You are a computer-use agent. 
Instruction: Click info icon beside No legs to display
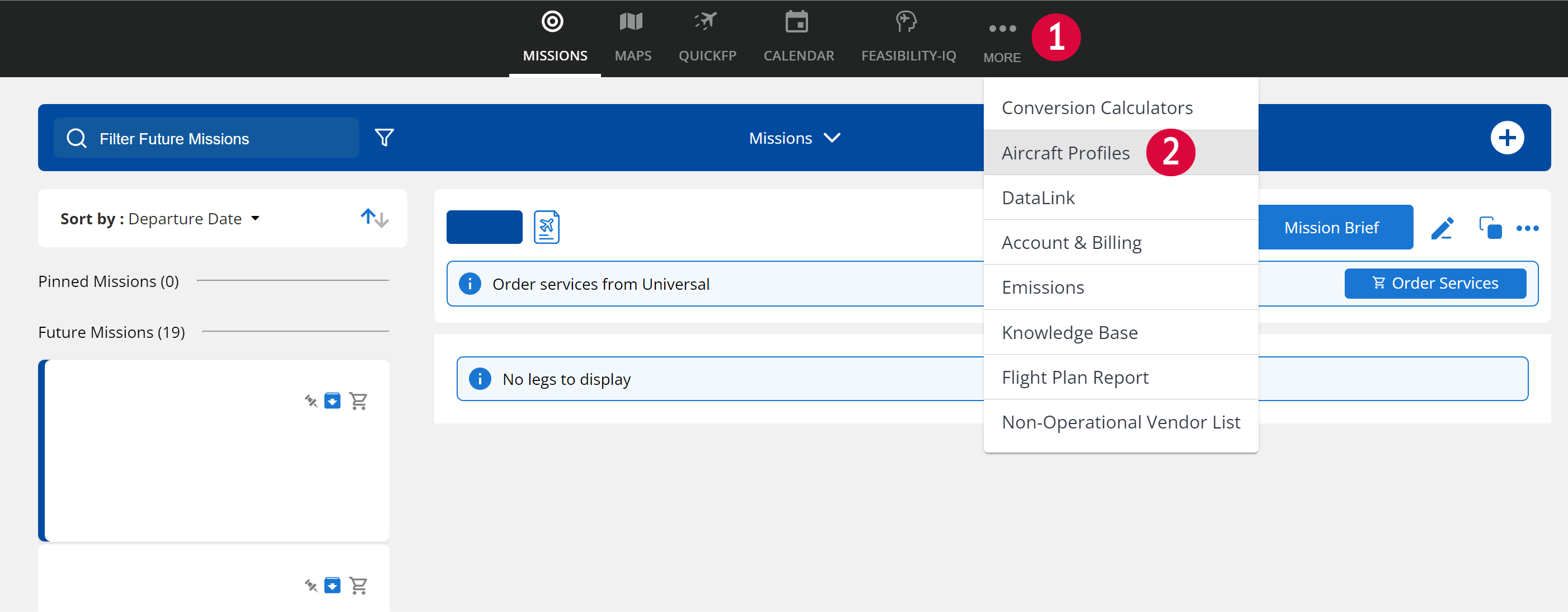click(480, 379)
